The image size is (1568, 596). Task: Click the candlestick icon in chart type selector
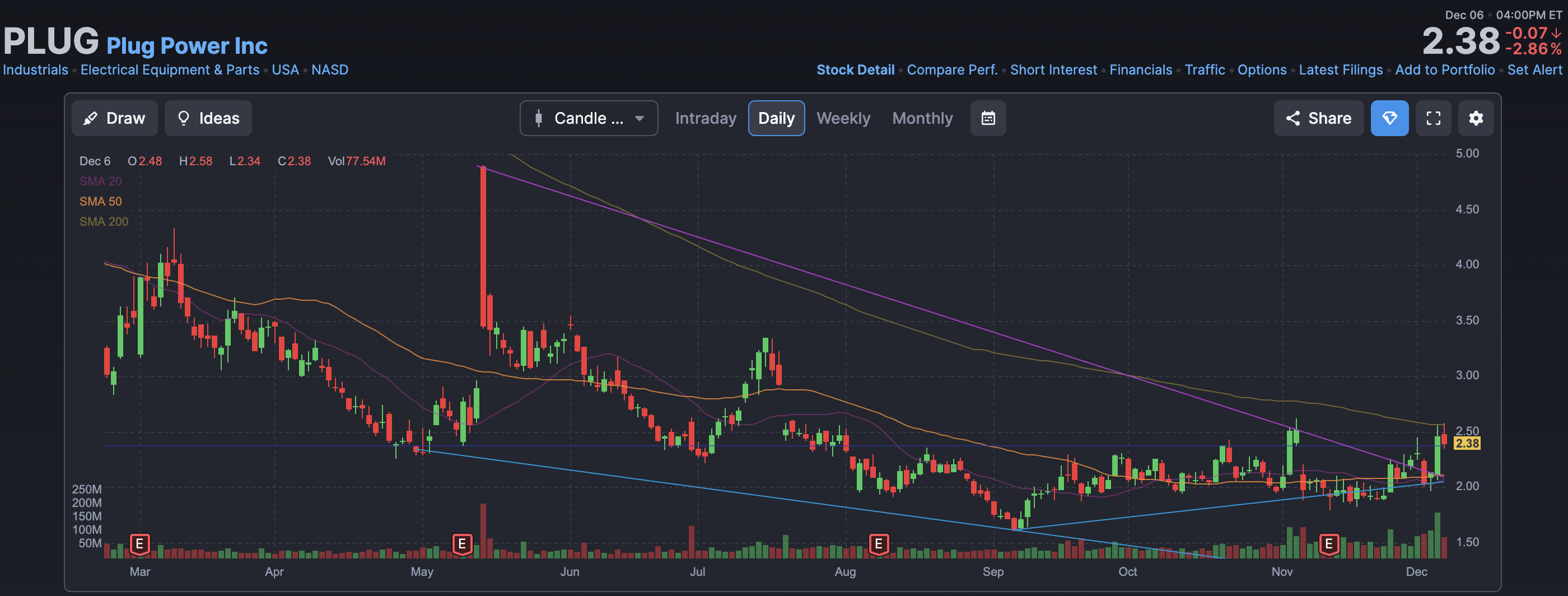click(x=538, y=118)
